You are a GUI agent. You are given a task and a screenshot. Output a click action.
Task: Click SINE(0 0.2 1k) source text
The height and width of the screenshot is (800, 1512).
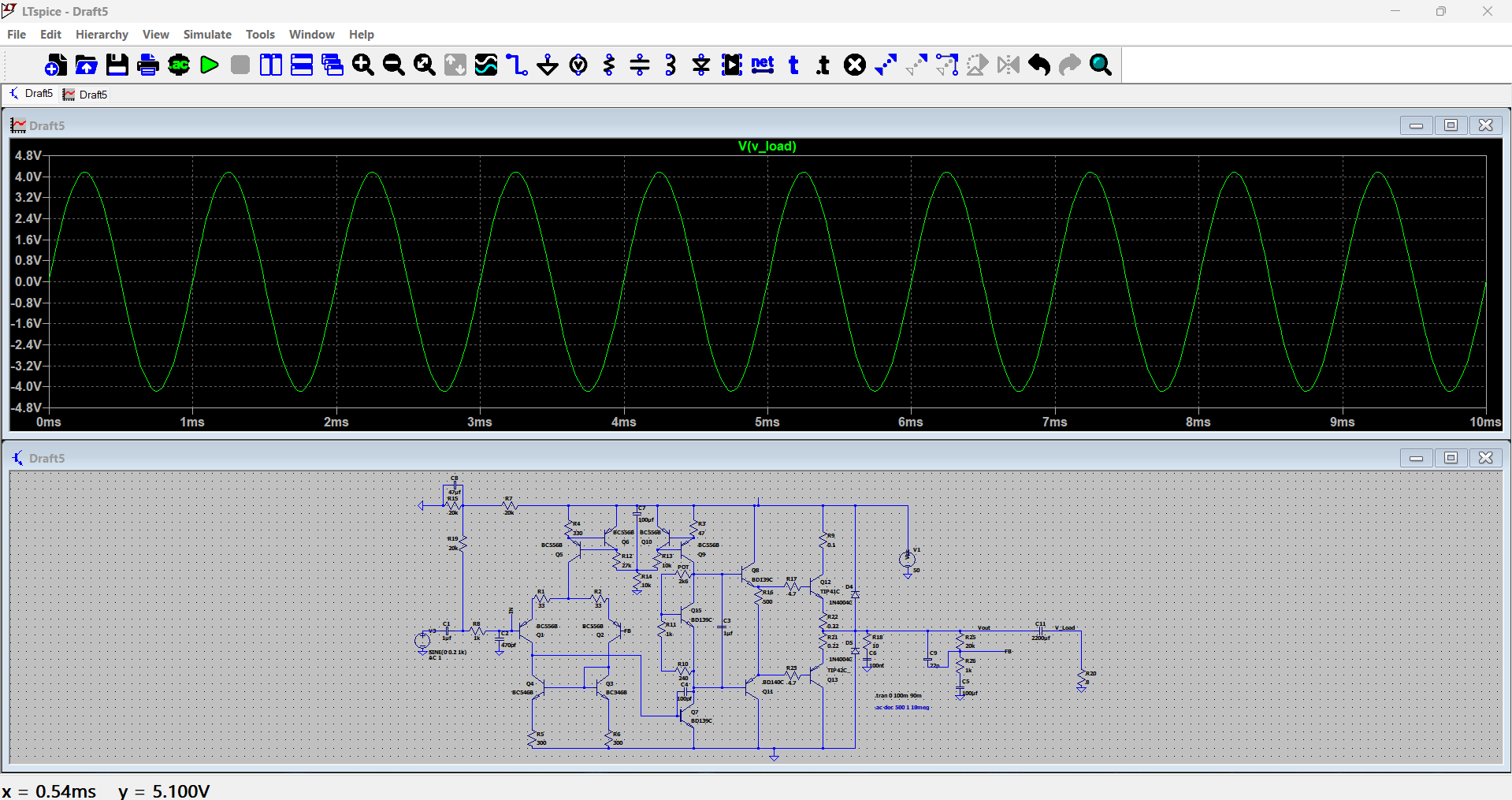[x=448, y=652]
